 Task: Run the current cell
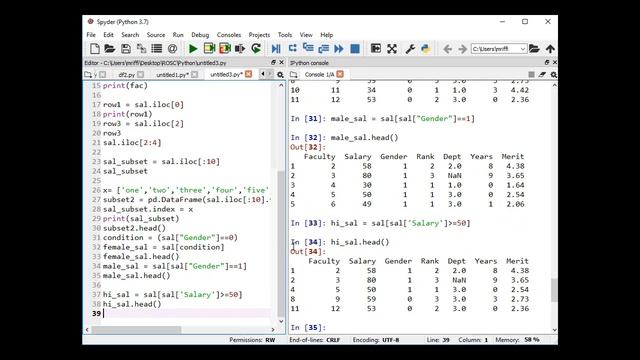click(x=209, y=49)
